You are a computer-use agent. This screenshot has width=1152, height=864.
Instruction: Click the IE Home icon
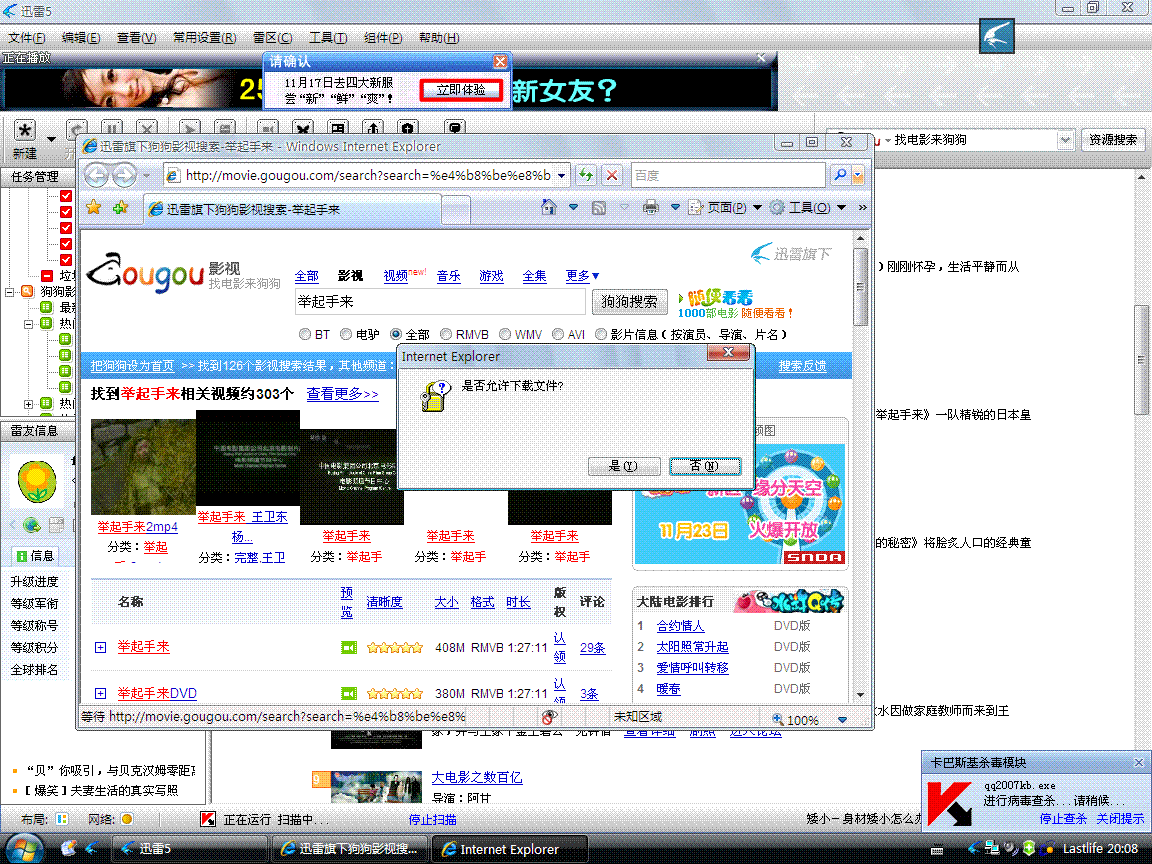[x=548, y=208]
